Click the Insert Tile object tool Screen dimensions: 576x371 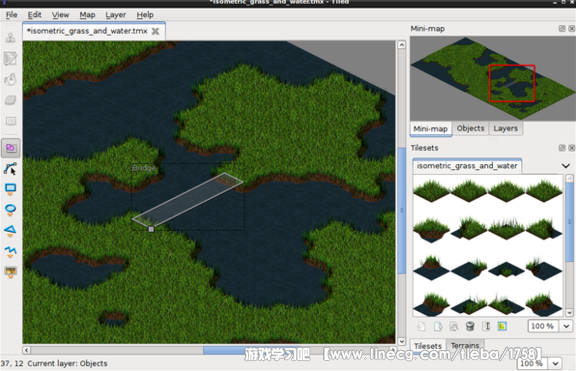coord(10,272)
